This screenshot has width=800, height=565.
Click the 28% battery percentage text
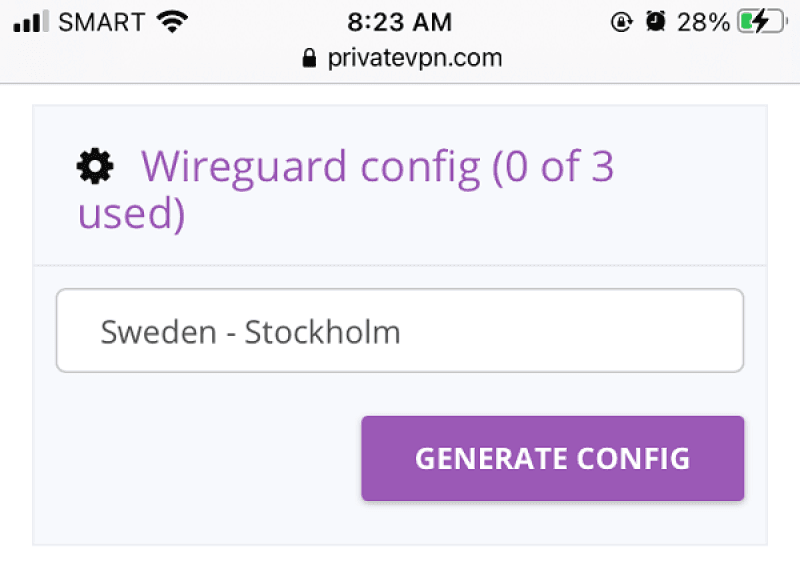(x=704, y=22)
